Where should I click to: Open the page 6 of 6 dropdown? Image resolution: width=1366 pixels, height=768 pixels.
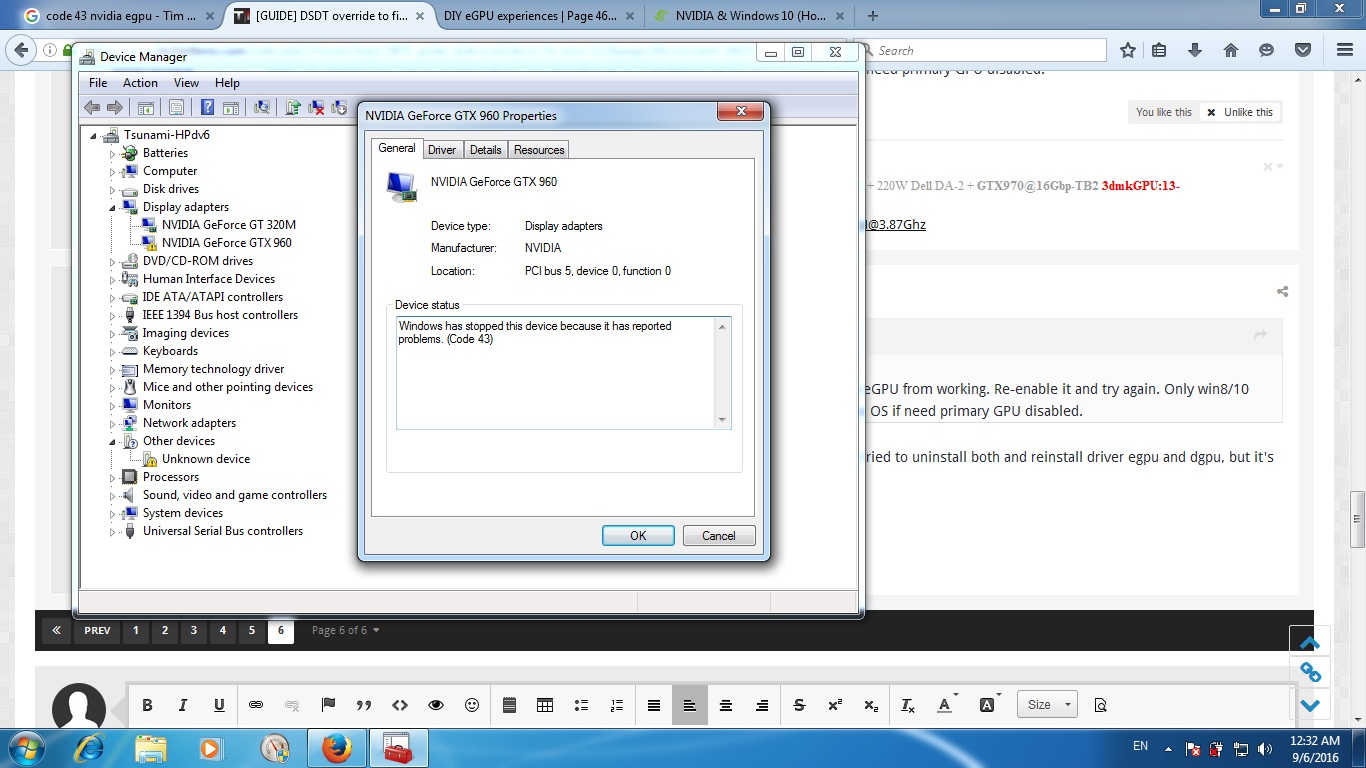click(345, 630)
